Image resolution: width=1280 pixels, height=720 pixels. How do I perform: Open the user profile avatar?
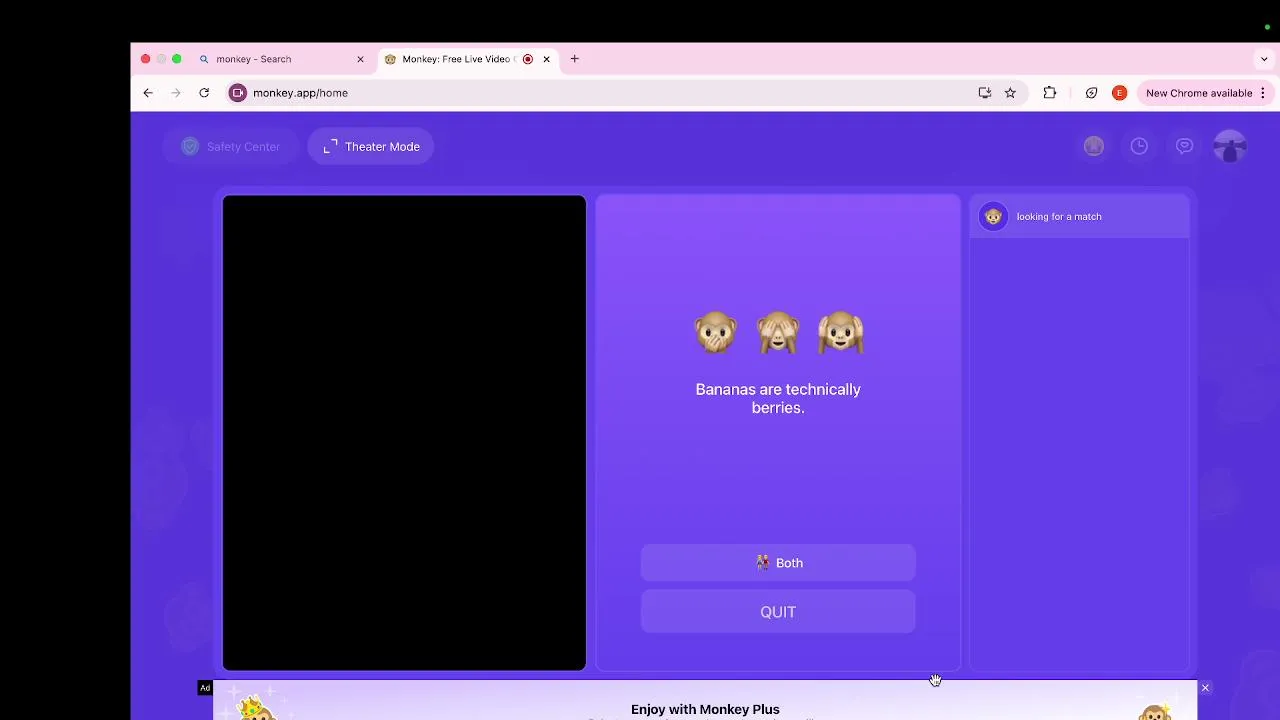click(1230, 147)
